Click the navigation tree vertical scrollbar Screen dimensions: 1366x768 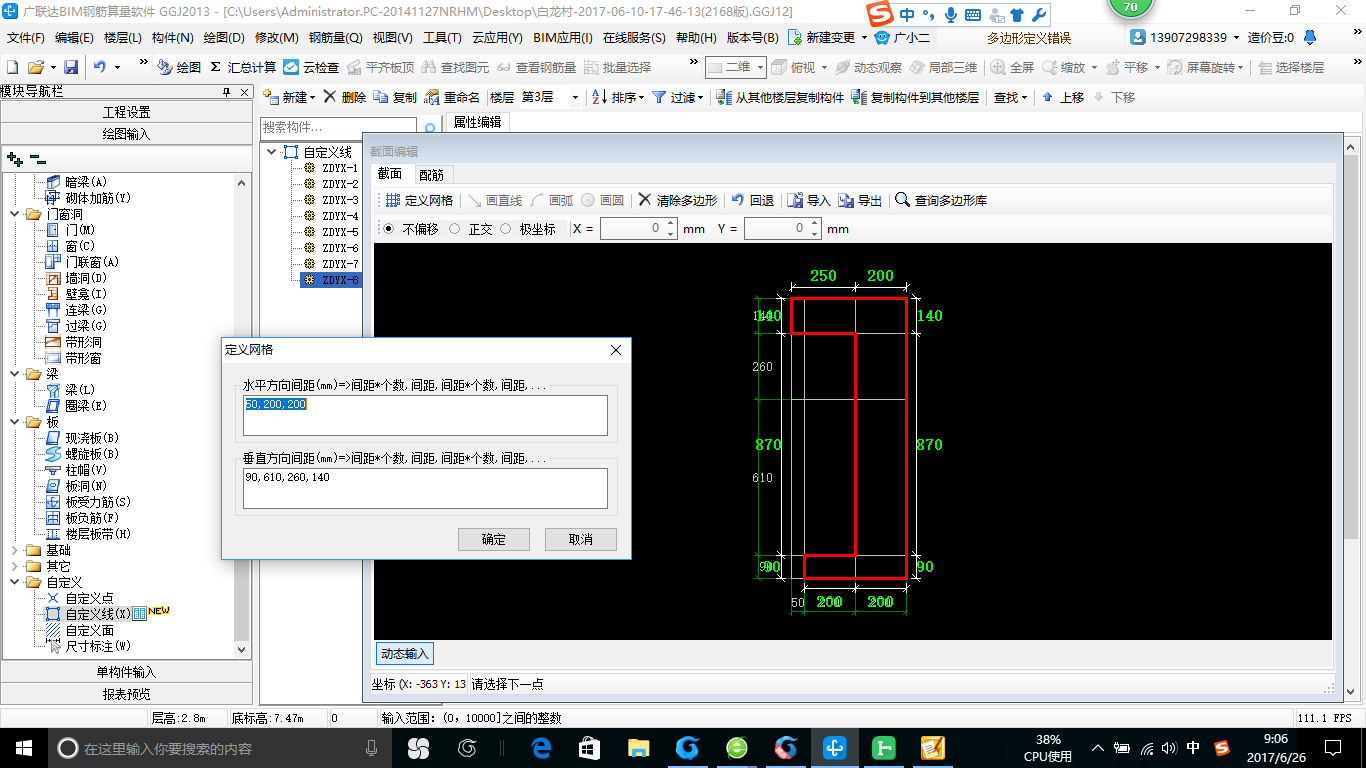[242, 415]
